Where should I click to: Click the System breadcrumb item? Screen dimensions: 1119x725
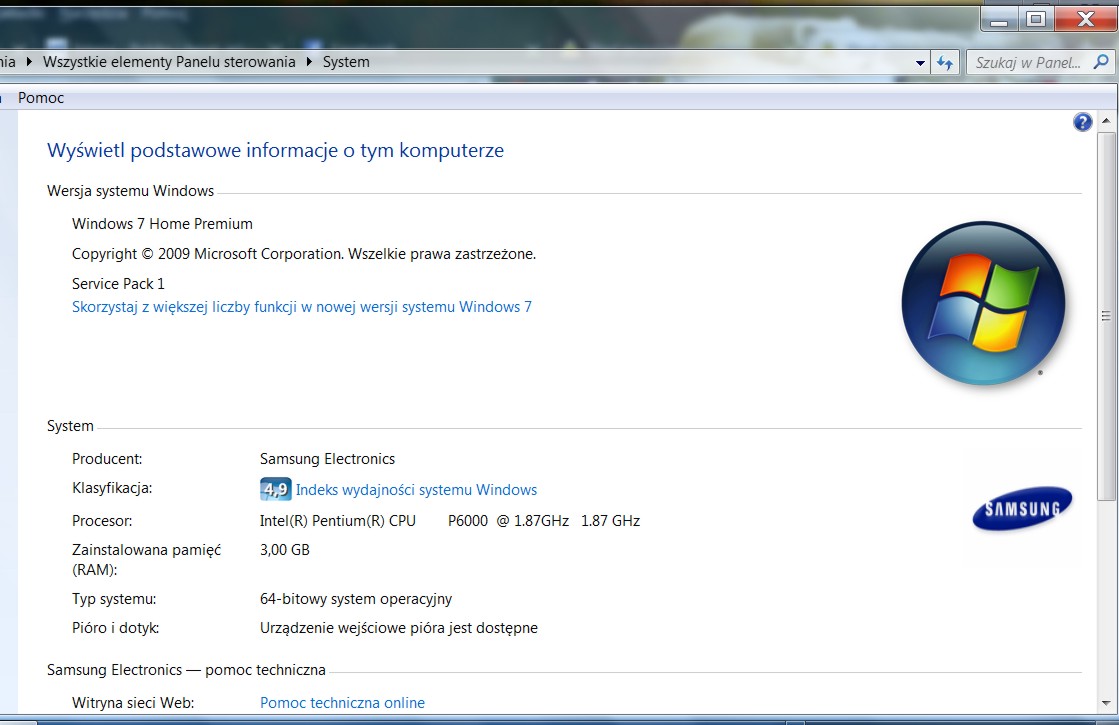[346, 62]
